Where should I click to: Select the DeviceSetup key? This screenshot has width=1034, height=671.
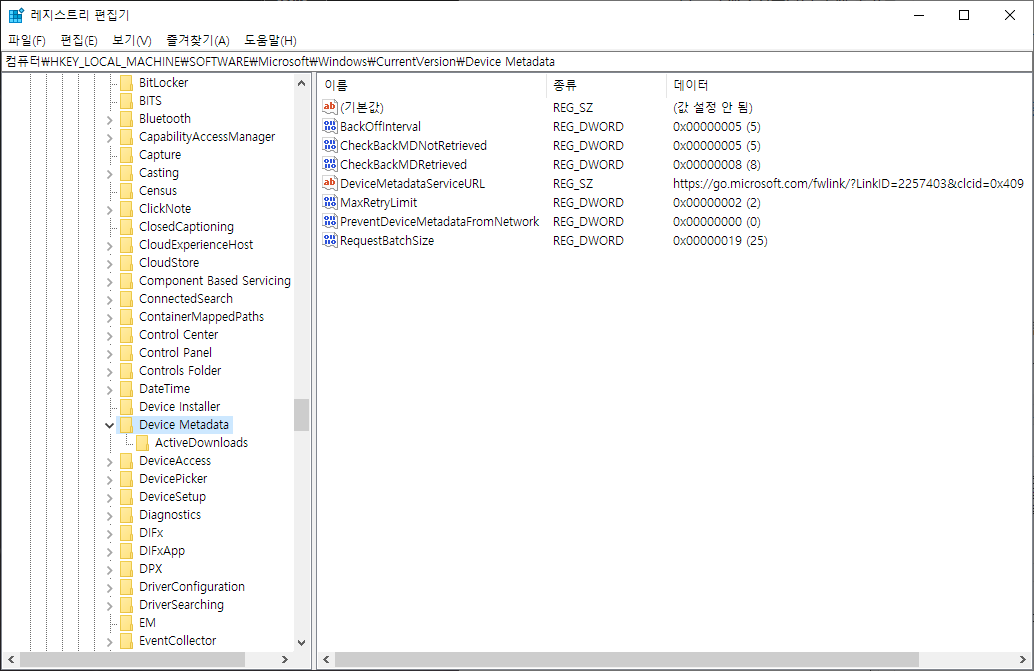click(172, 497)
